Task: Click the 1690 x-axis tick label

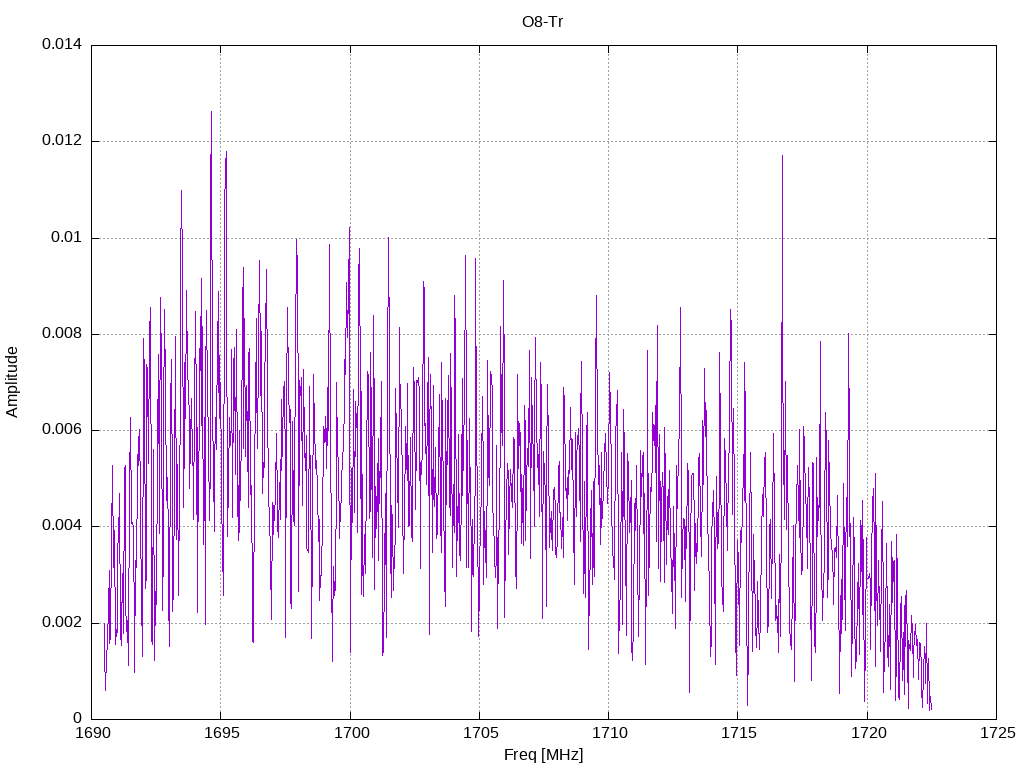Action: coord(92,733)
